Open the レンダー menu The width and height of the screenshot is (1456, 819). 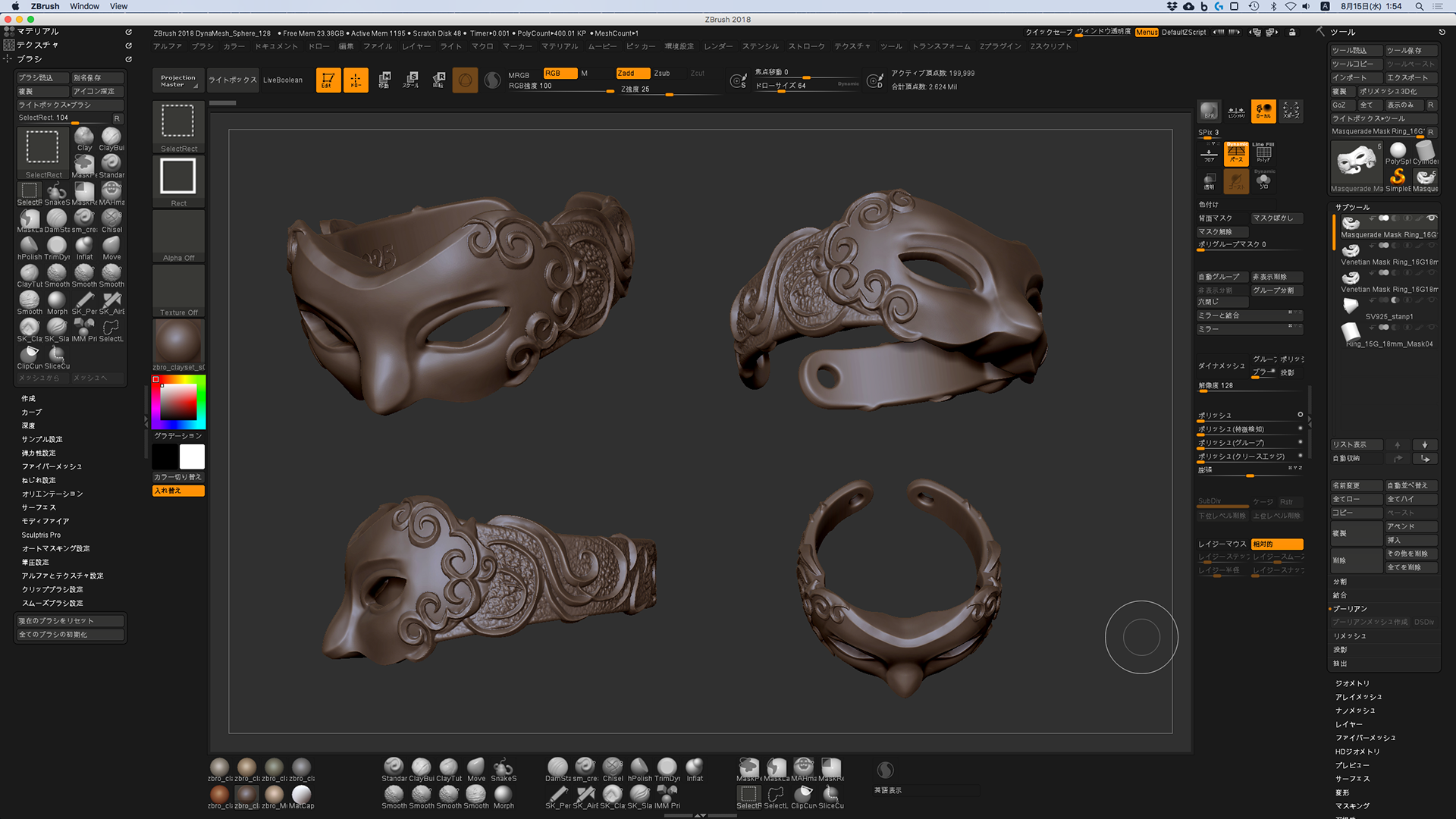coord(717,46)
